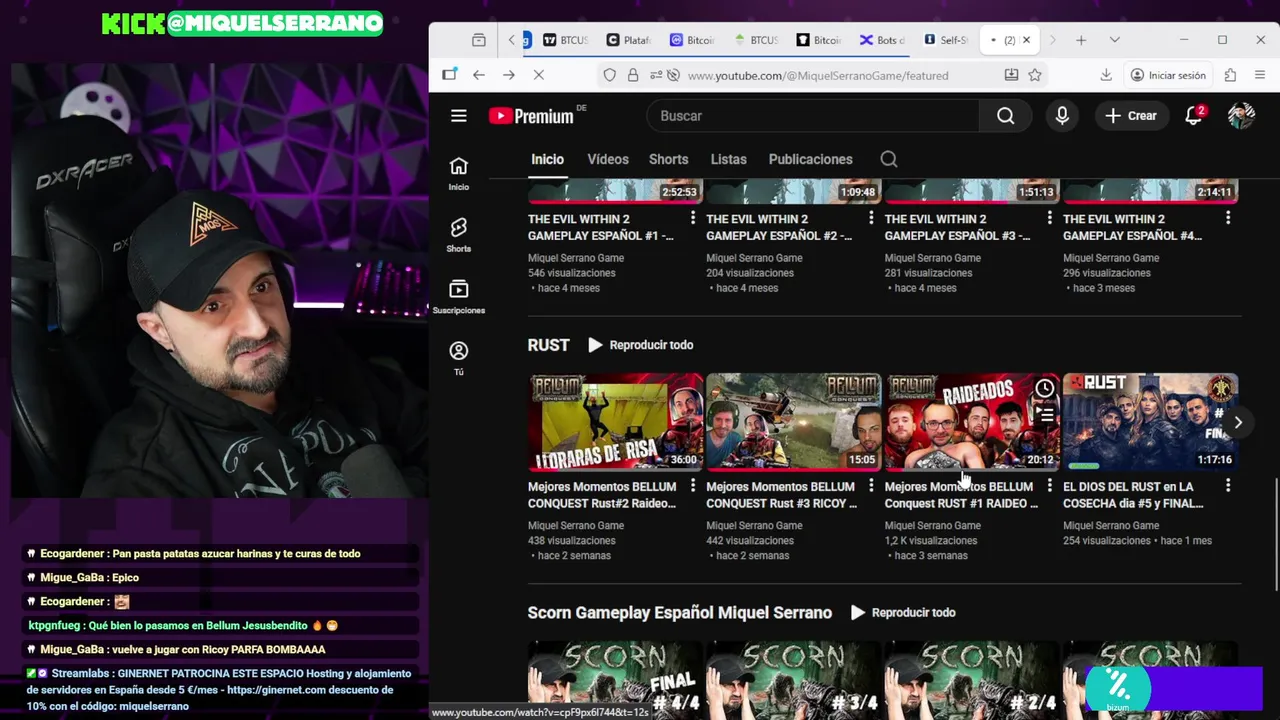Open options for Evil Within 2 #2 video
The width and height of the screenshot is (1280, 720).
click(871, 219)
